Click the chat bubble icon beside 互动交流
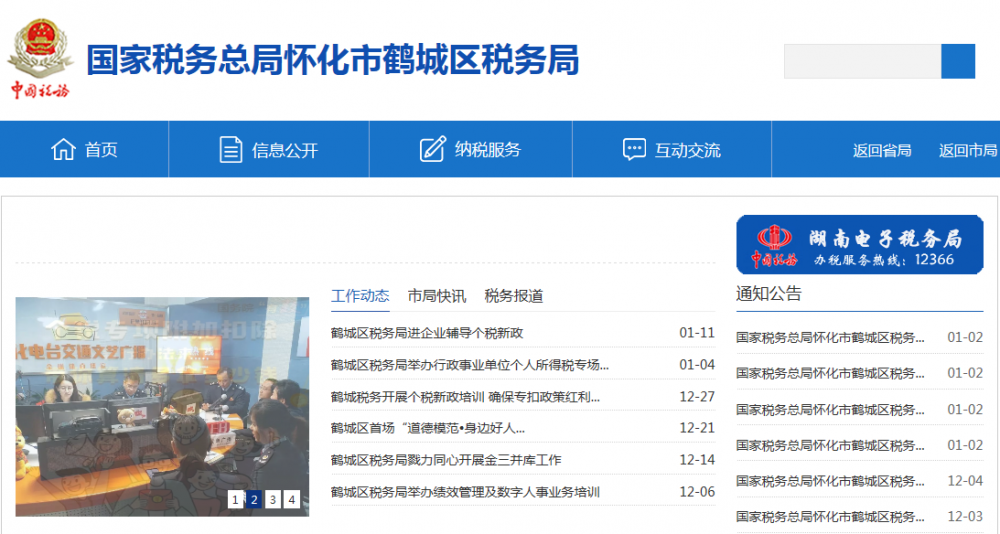Screen dimensions: 1000x534 click(634, 150)
